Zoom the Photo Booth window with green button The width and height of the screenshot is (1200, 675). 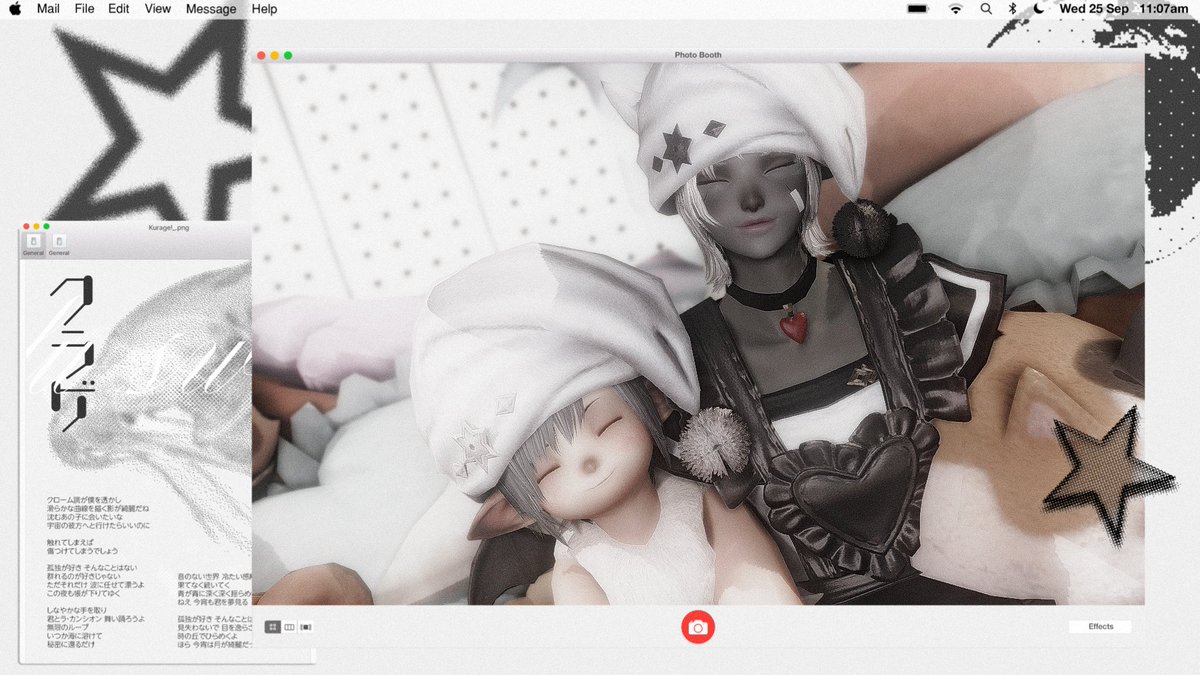(288, 55)
